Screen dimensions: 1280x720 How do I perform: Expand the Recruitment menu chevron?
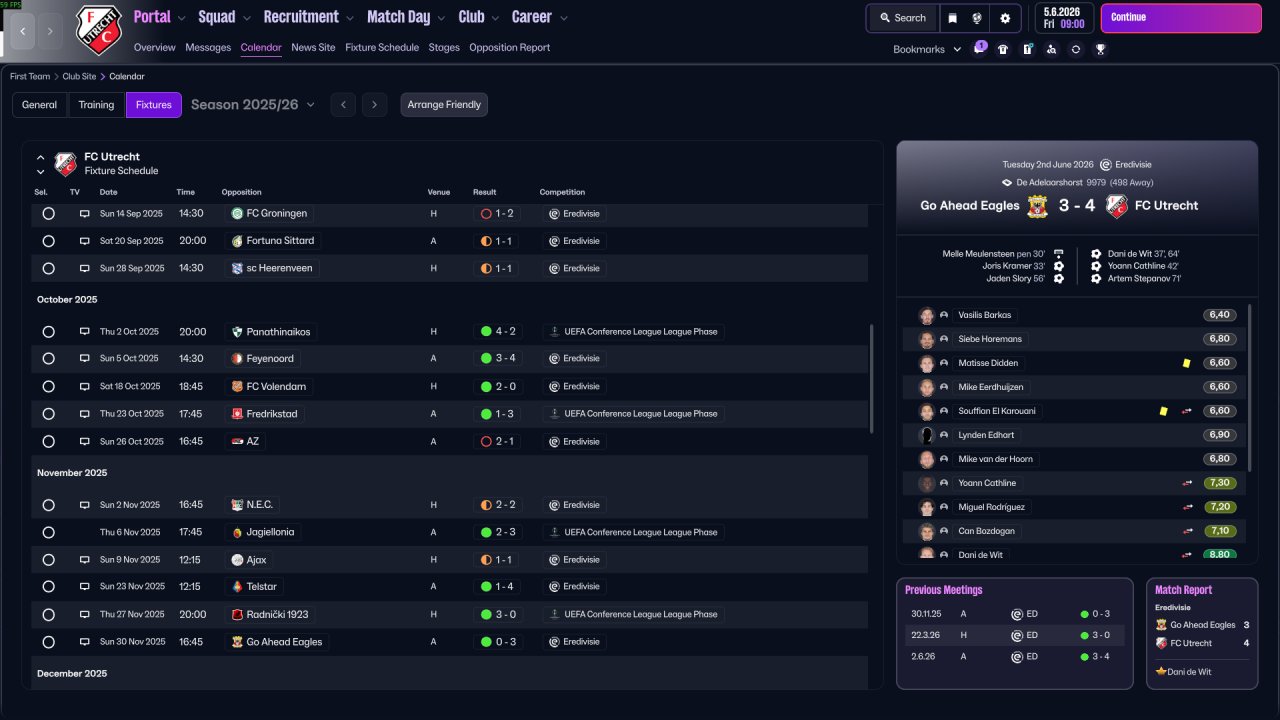point(349,18)
